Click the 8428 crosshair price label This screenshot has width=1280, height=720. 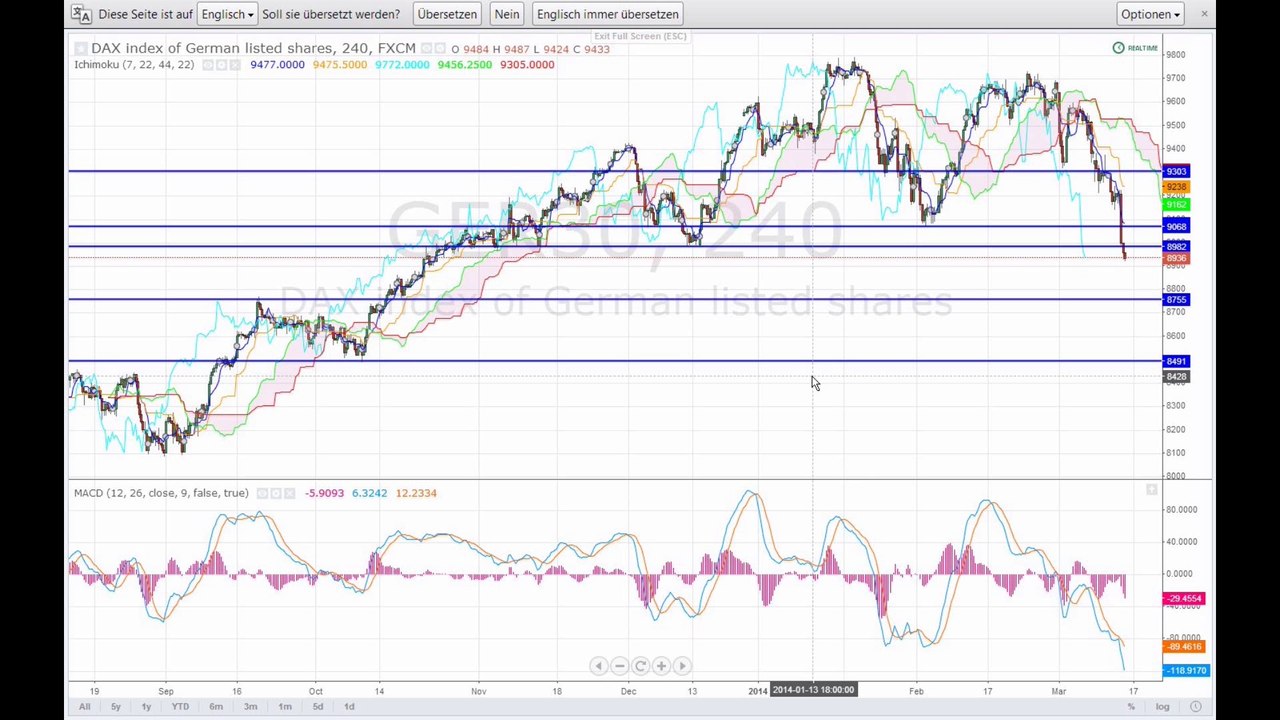tap(1176, 377)
